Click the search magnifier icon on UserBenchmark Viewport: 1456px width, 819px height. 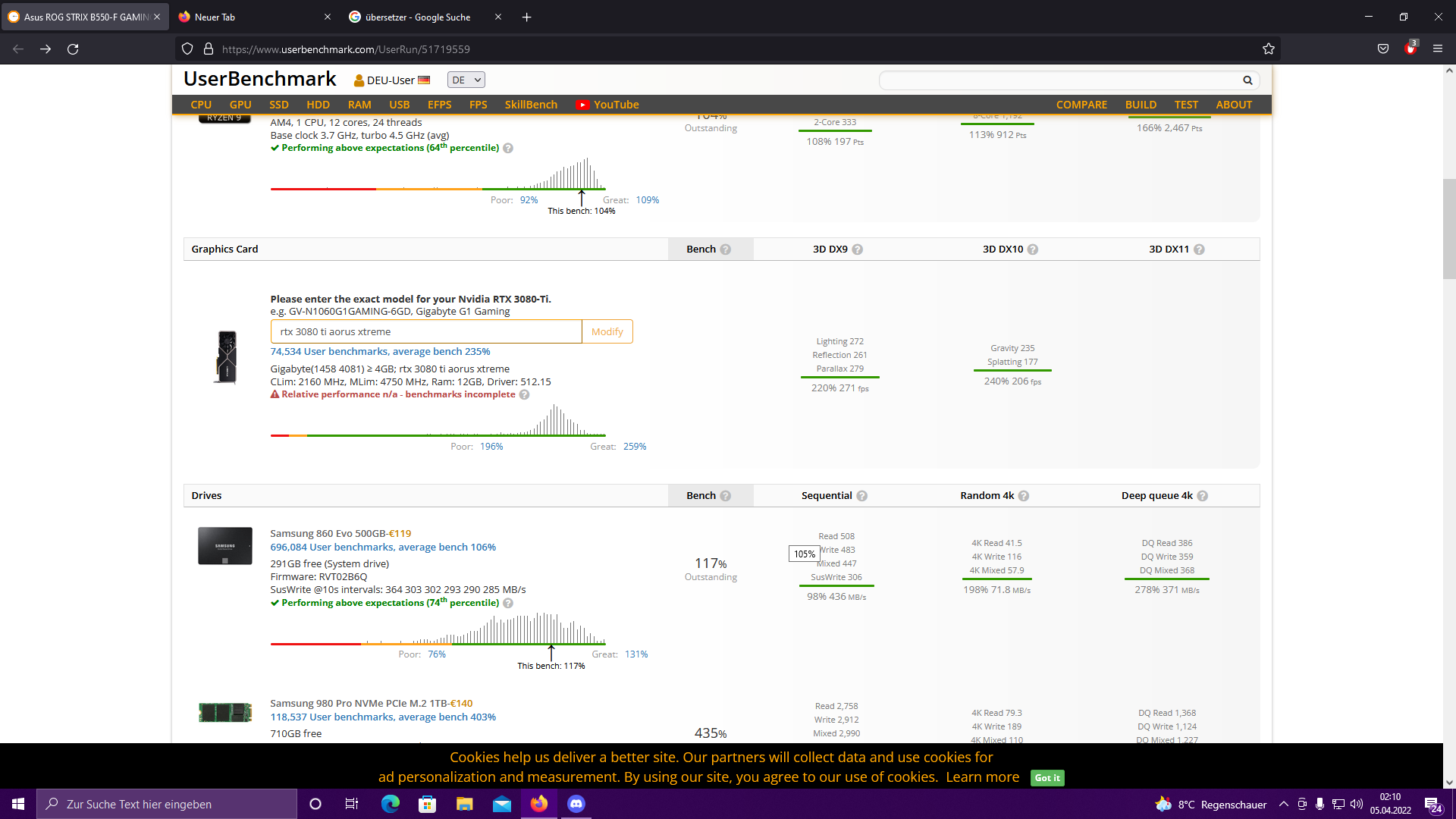point(1247,80)
